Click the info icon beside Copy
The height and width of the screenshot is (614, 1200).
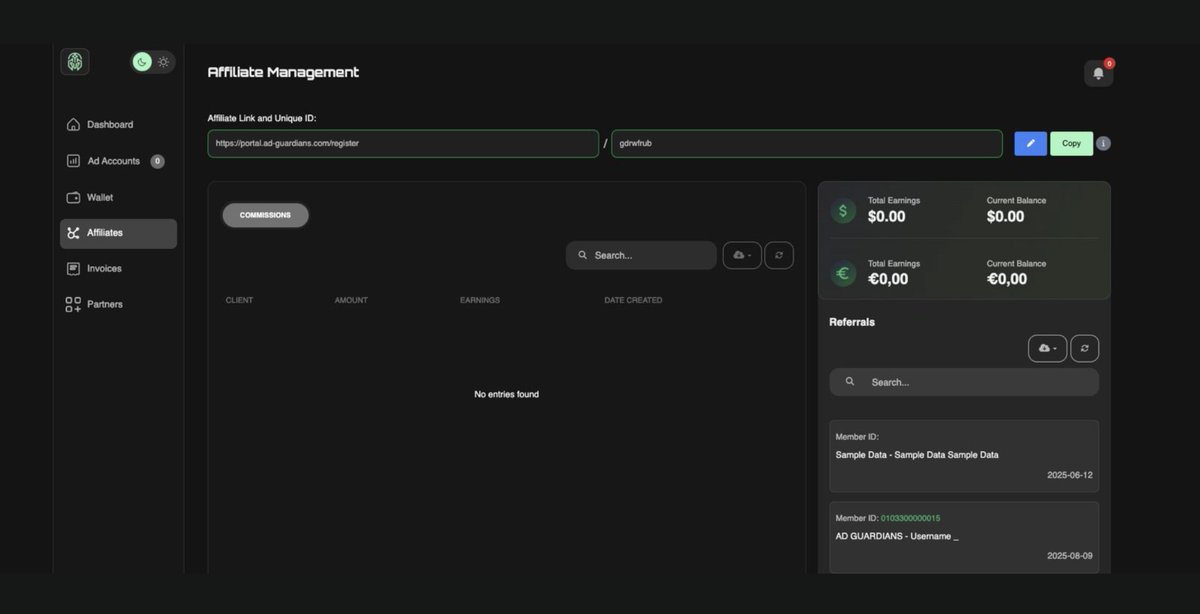(x=1103, y=143)
